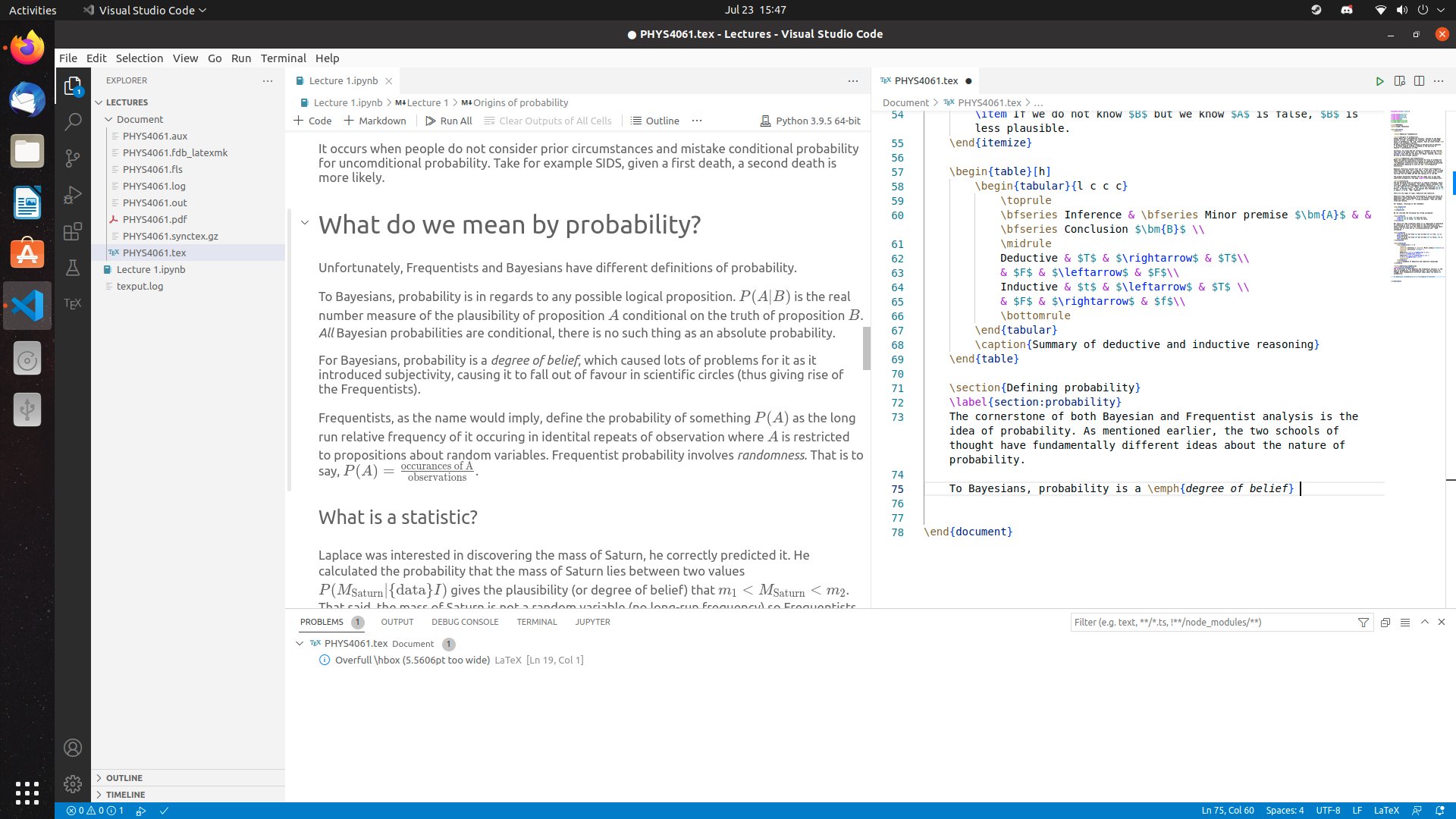This screenshot has width=1456, height=819.
Task: Open the Terminal menu
Action: tap(283, 58)
